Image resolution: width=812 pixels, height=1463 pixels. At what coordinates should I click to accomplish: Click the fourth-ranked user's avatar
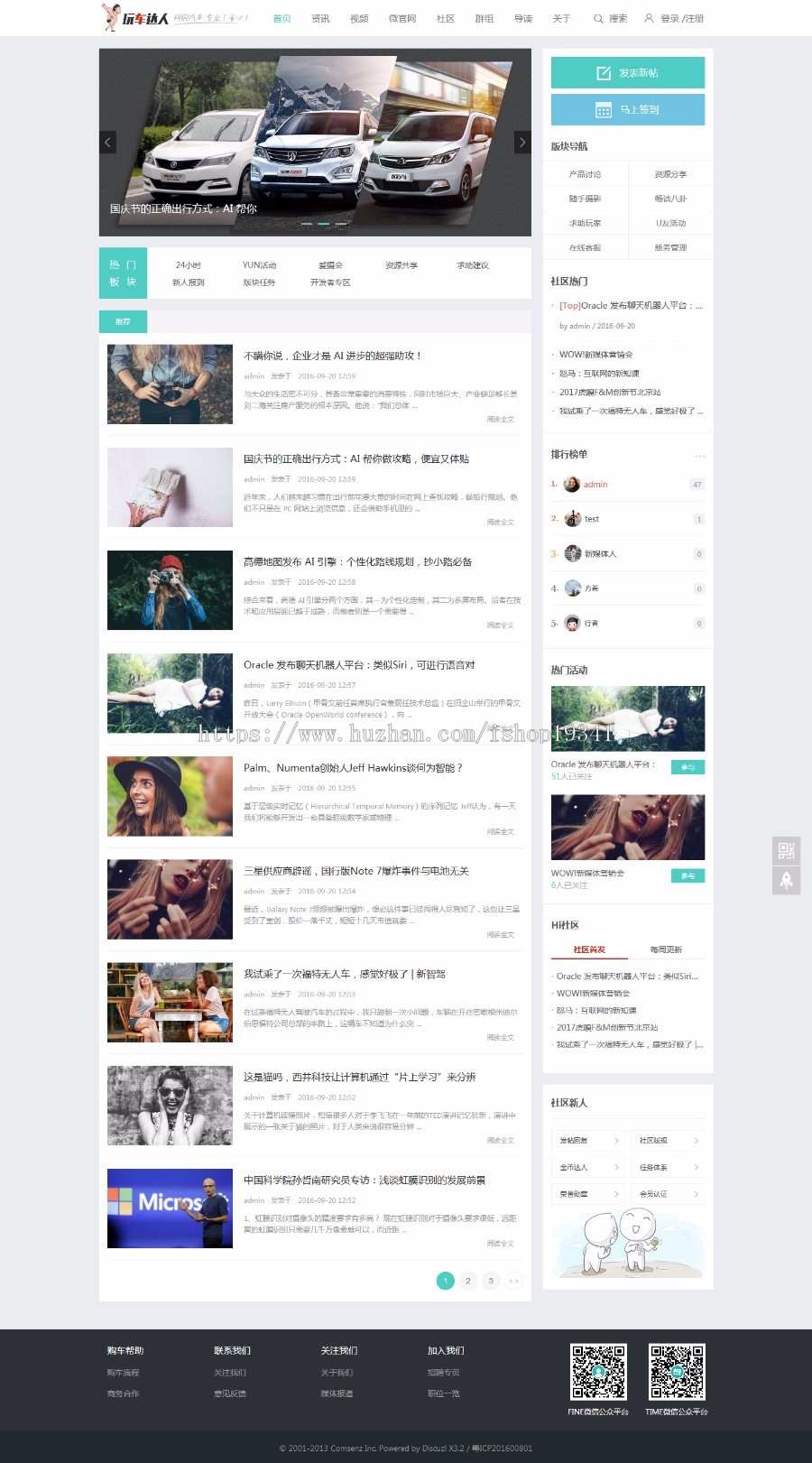(572, 588)
